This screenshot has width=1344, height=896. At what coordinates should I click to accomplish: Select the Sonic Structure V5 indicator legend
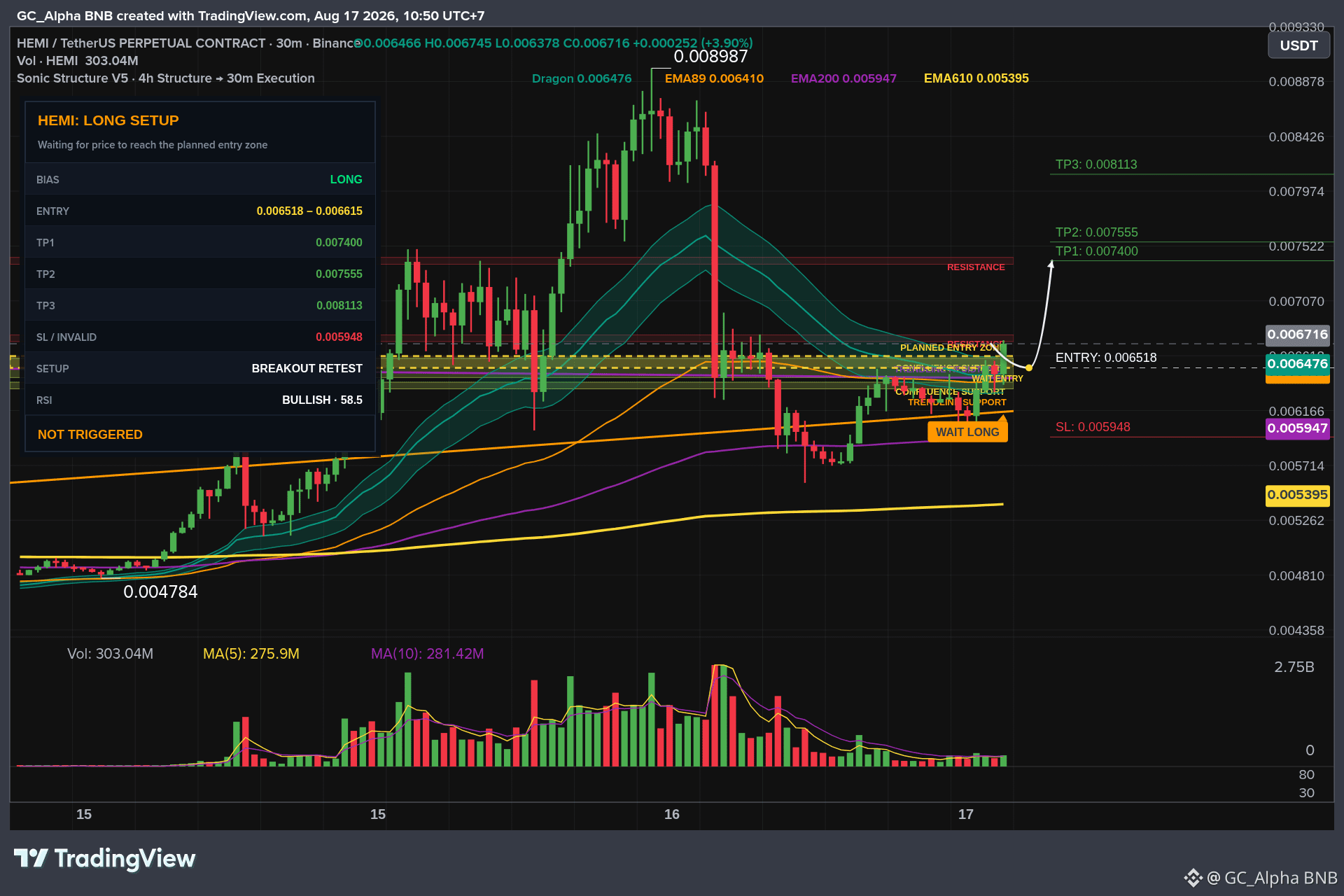click(x=166, y=78)
